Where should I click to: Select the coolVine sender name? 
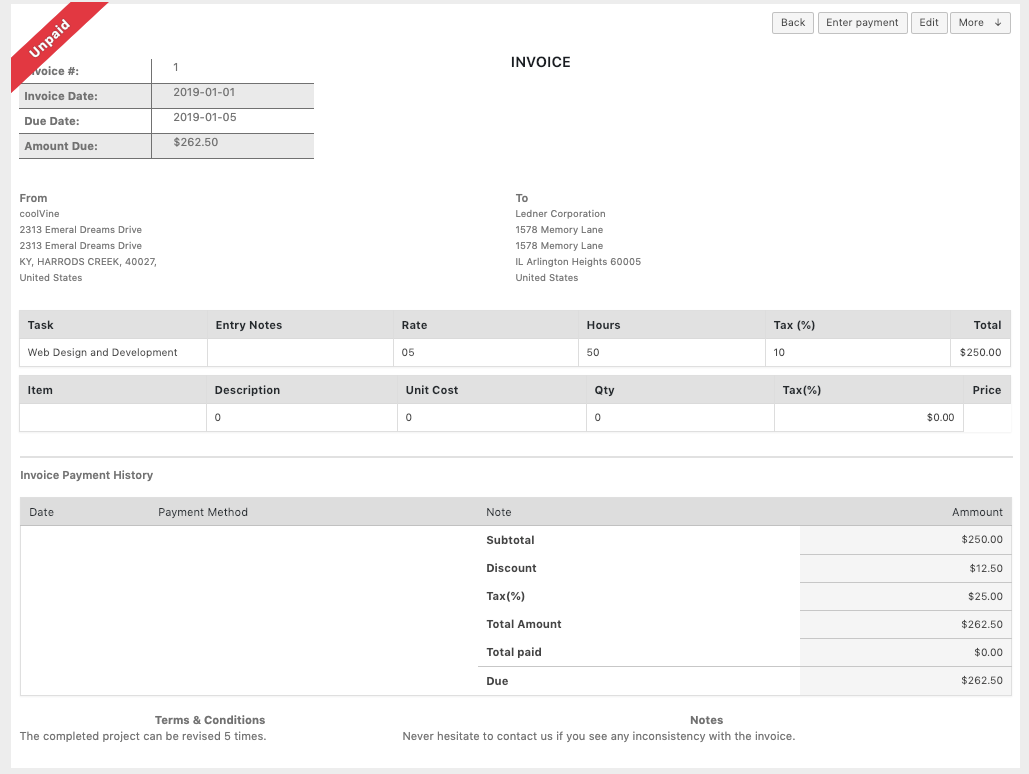pyautogui.click(x=39, y=213)
